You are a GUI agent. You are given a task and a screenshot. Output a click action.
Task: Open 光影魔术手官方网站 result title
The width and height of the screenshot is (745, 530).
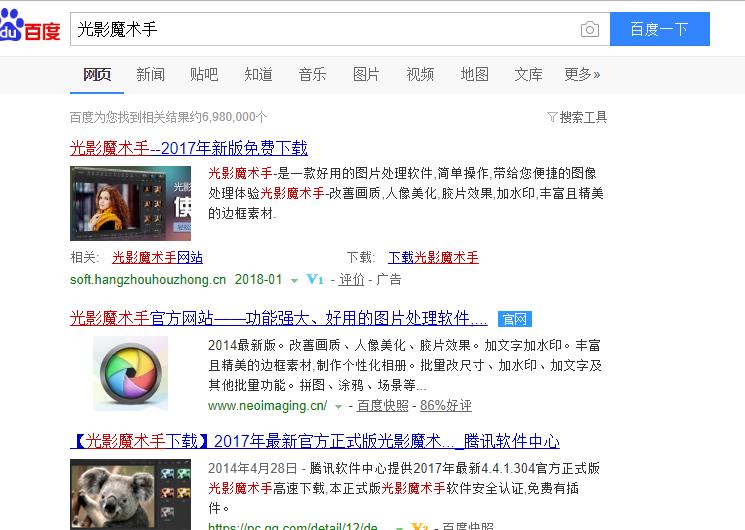click(278, 318)
